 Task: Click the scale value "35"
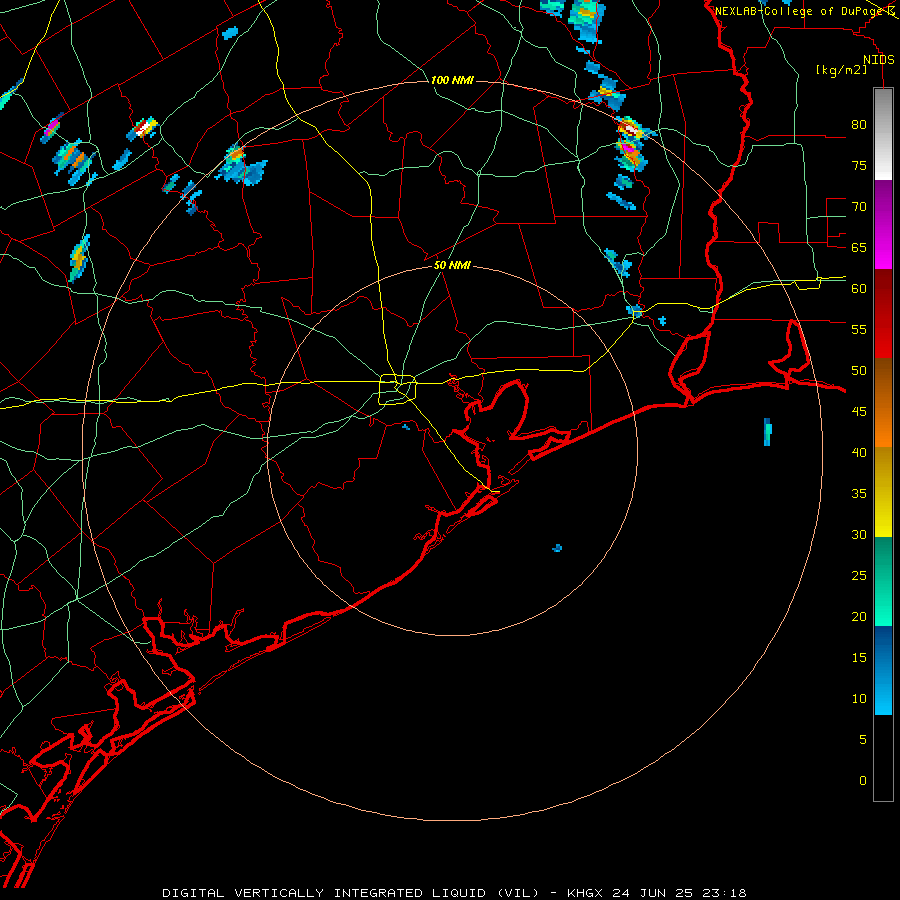tap(859, 494)
